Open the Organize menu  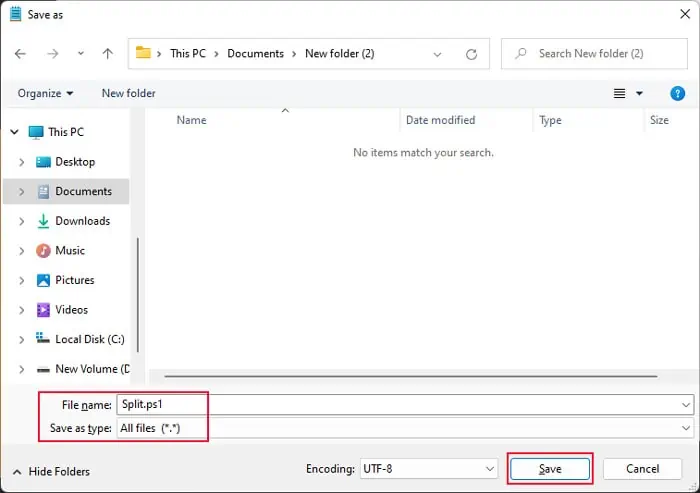pos(46,93)
